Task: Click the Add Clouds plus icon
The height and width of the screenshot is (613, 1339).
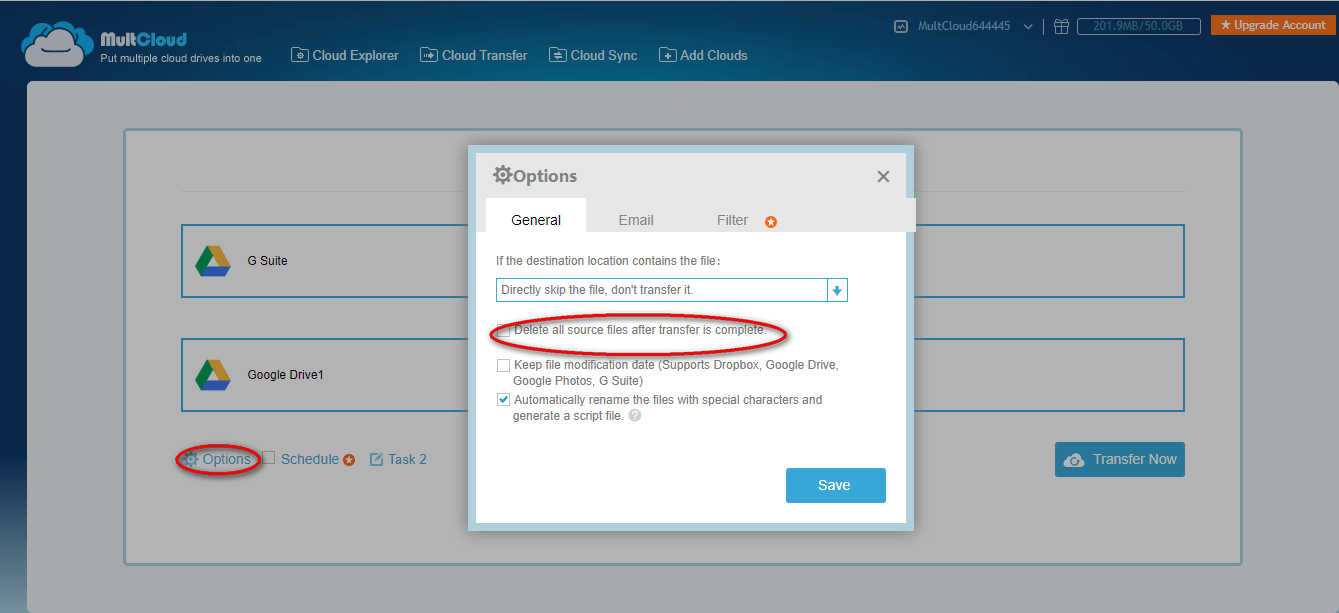Action: pyautogui.click(x=668, y=55)
